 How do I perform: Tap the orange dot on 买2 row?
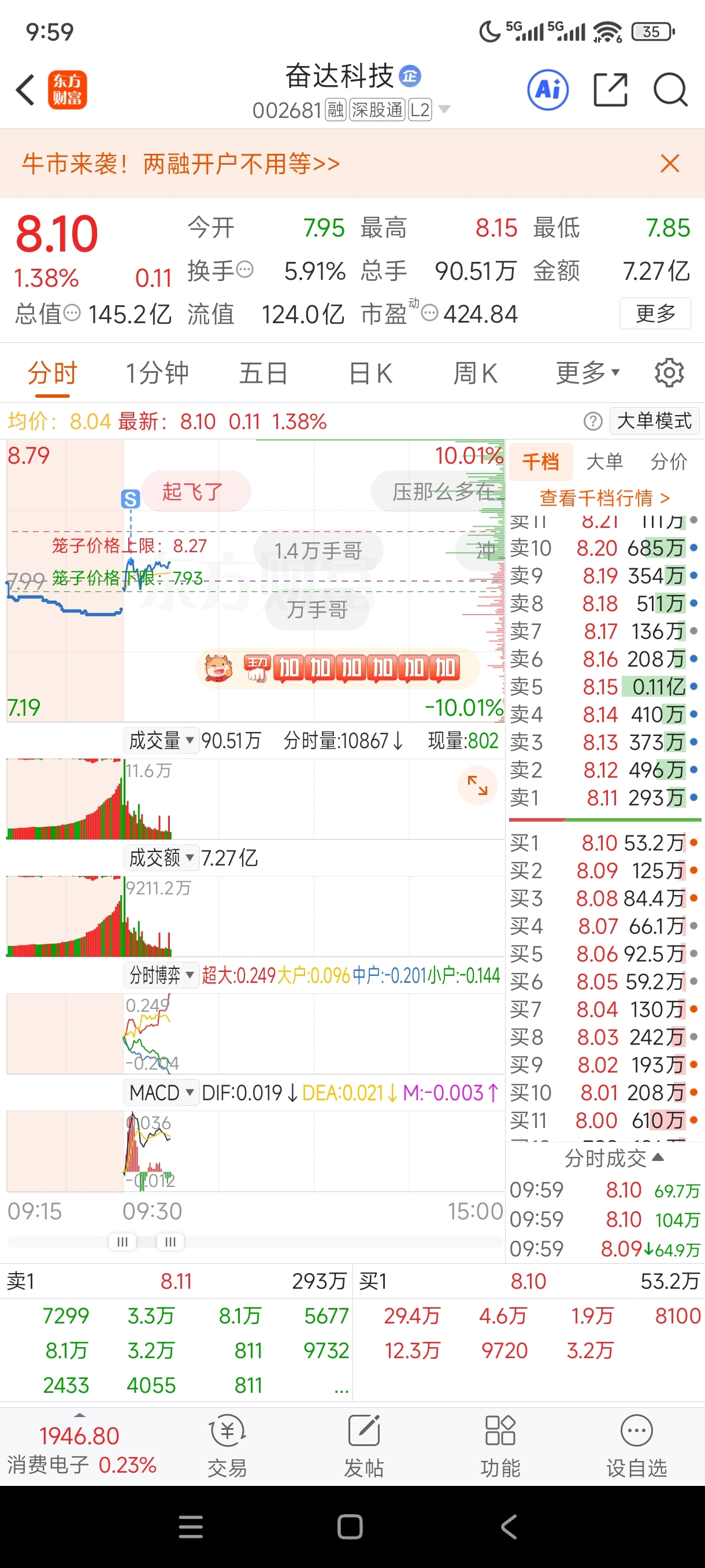tap(694, 870)
